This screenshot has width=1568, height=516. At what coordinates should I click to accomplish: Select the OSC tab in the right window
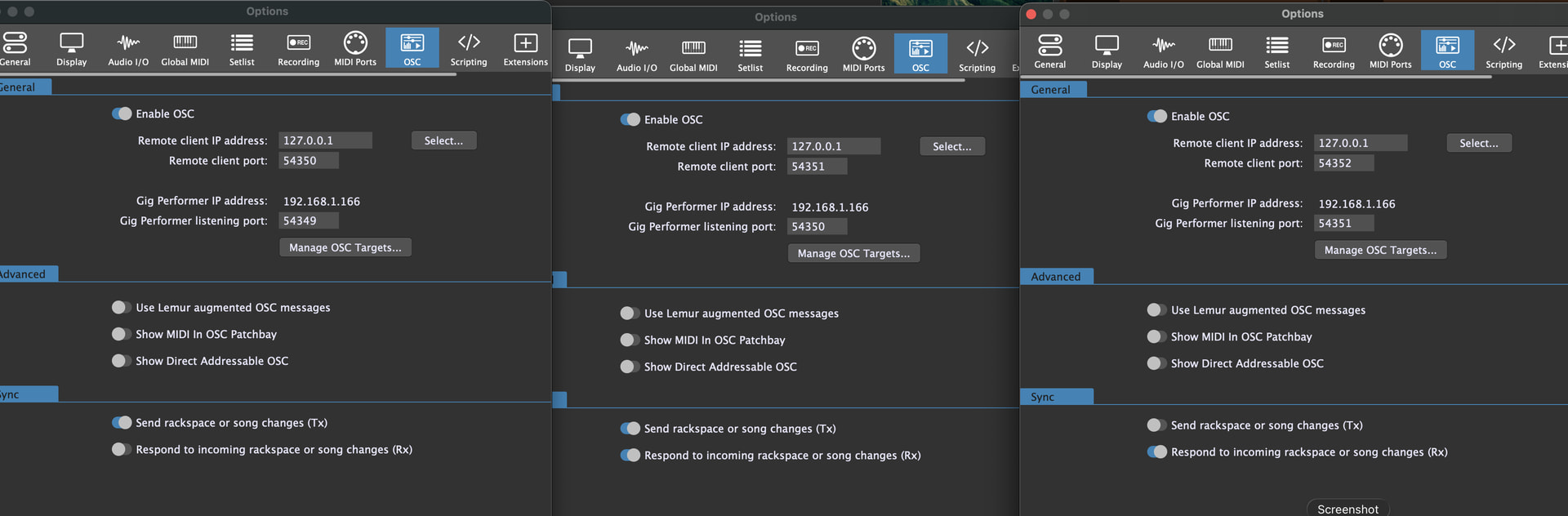[1447, 51]
